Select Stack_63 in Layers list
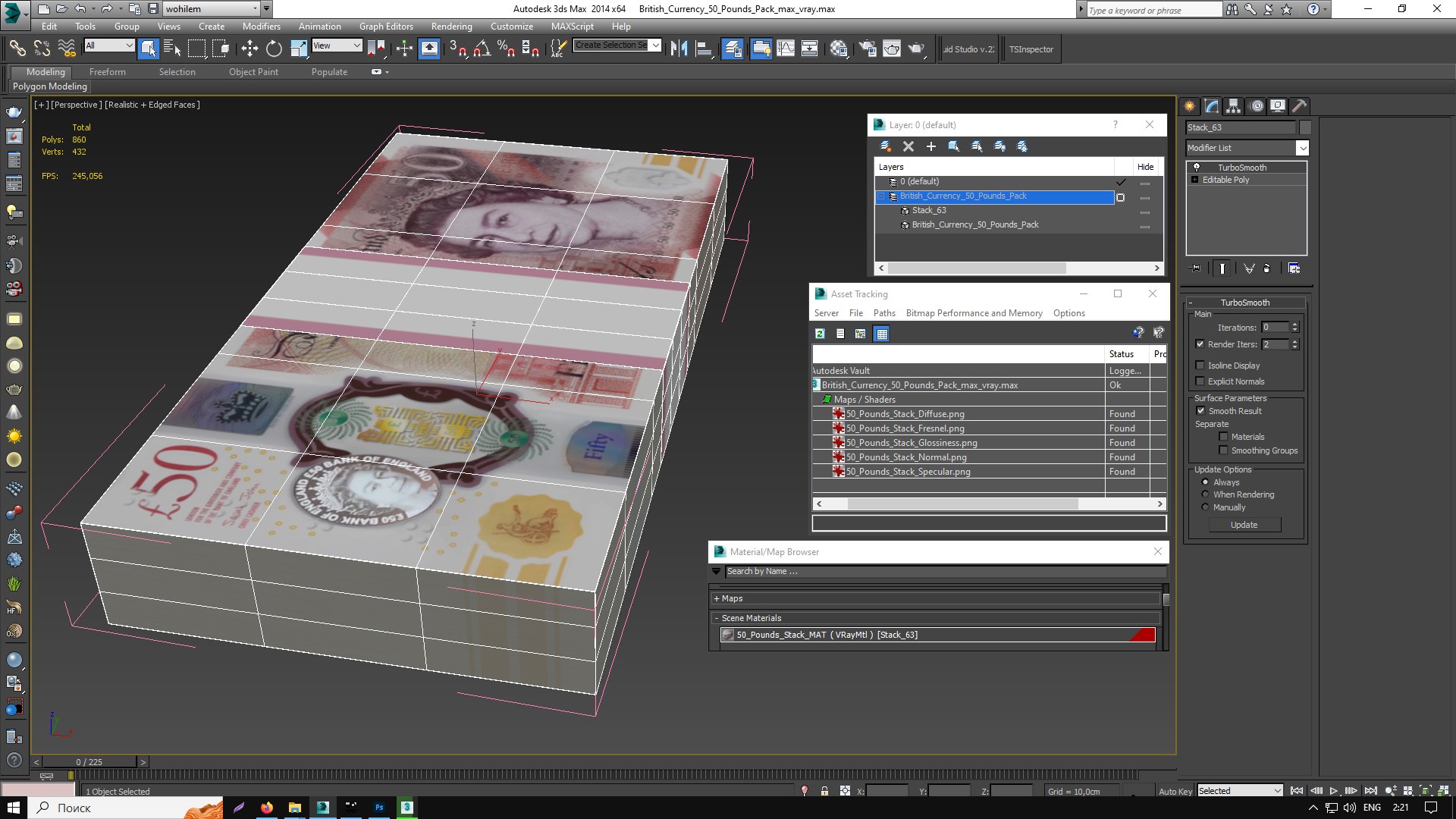The image size is (1456, 819). (x=929, y=211)
